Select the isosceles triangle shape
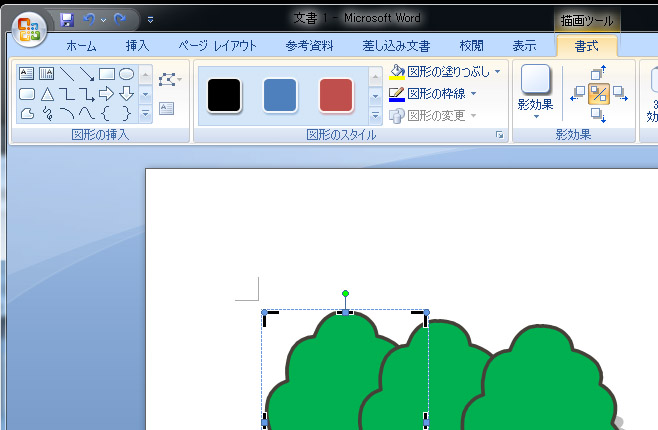658x430 pixels. pyautogui.click(x=47, y=94)
